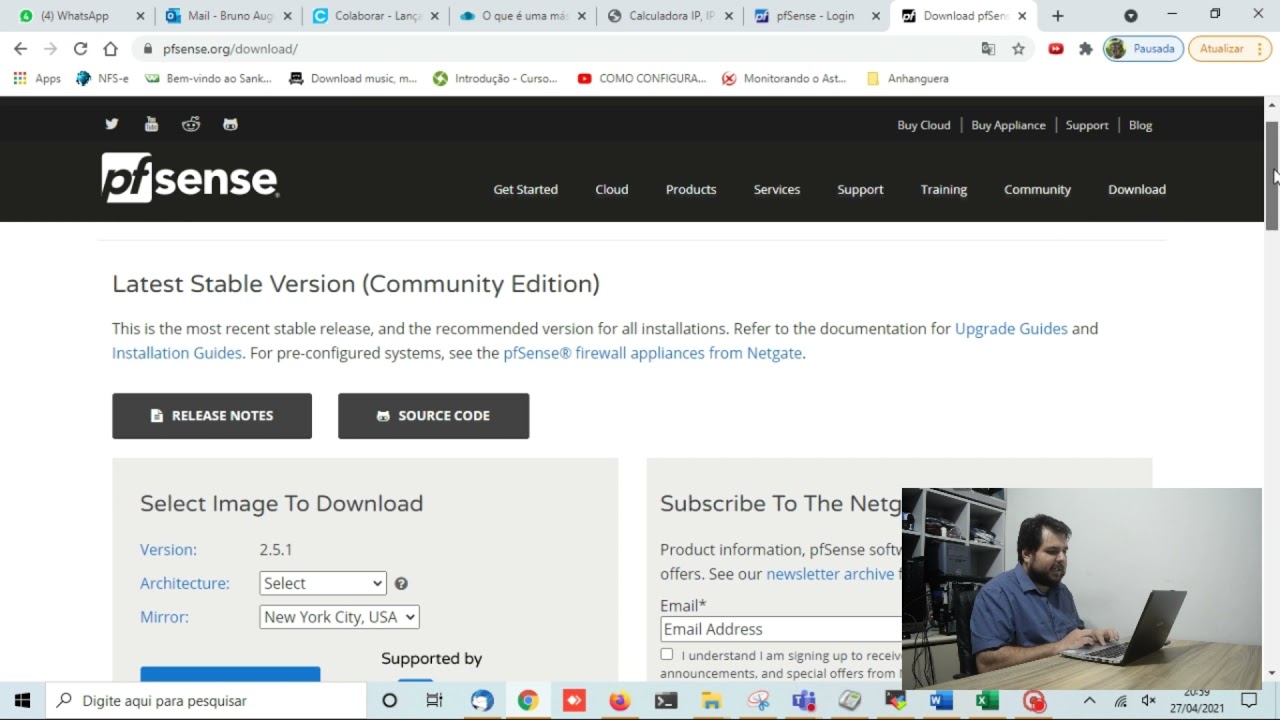Follow Upgrade Guides link
The width and height of the screenshot is (1280, 720).
1011,328
